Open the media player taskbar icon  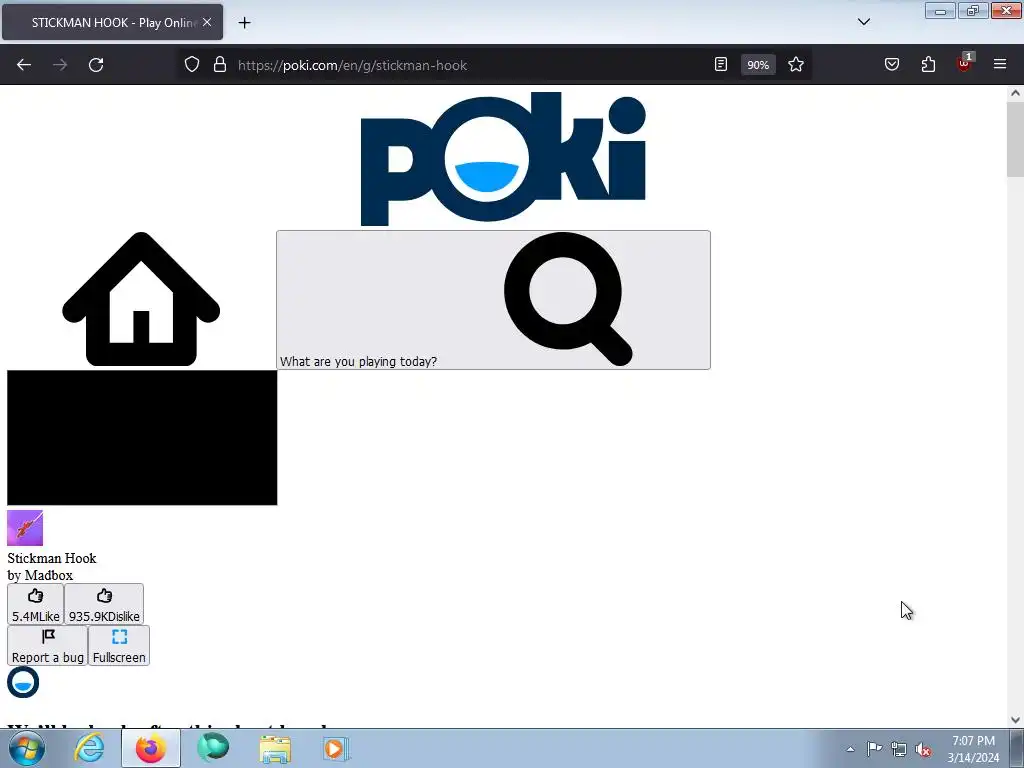(336, 748)
